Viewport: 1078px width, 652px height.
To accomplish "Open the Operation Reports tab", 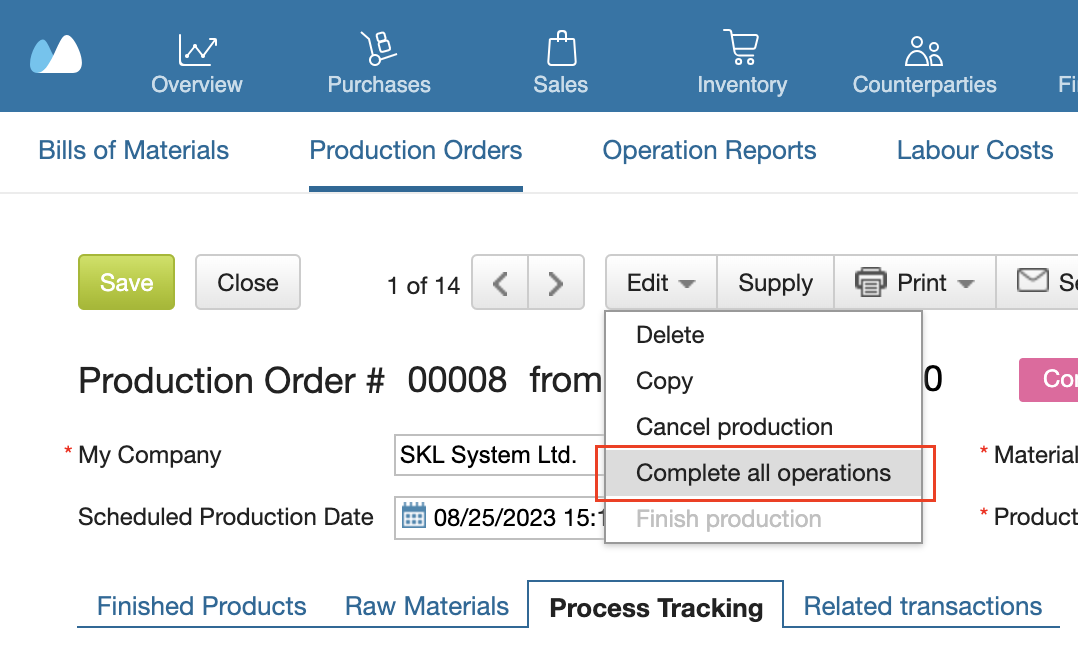I will [x=709, y=151].
